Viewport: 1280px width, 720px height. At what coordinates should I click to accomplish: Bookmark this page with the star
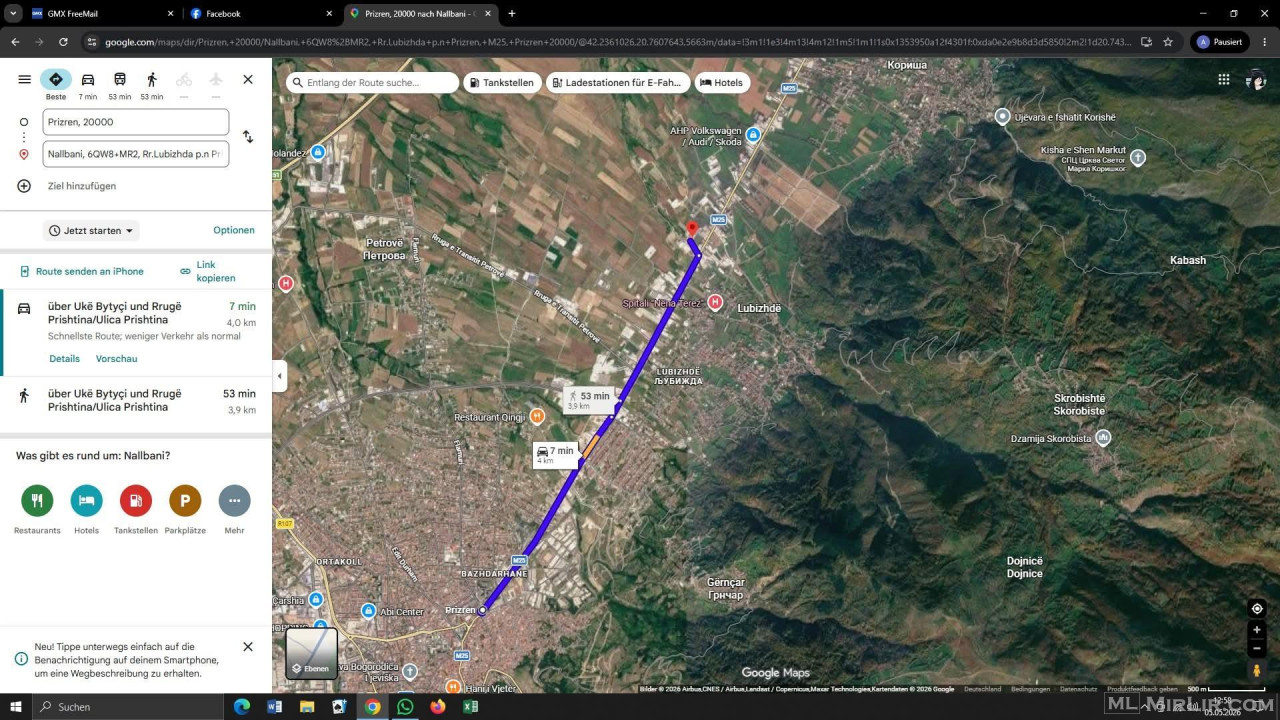coord(1168,42)
